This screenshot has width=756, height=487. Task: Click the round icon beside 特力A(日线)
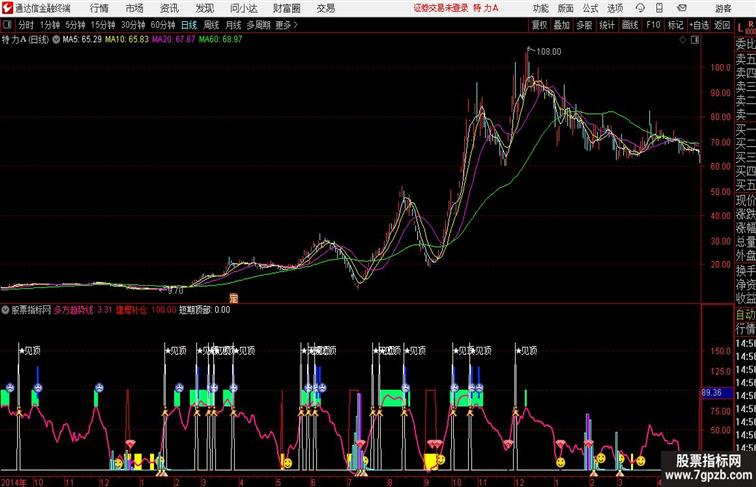tap(56, 40)
